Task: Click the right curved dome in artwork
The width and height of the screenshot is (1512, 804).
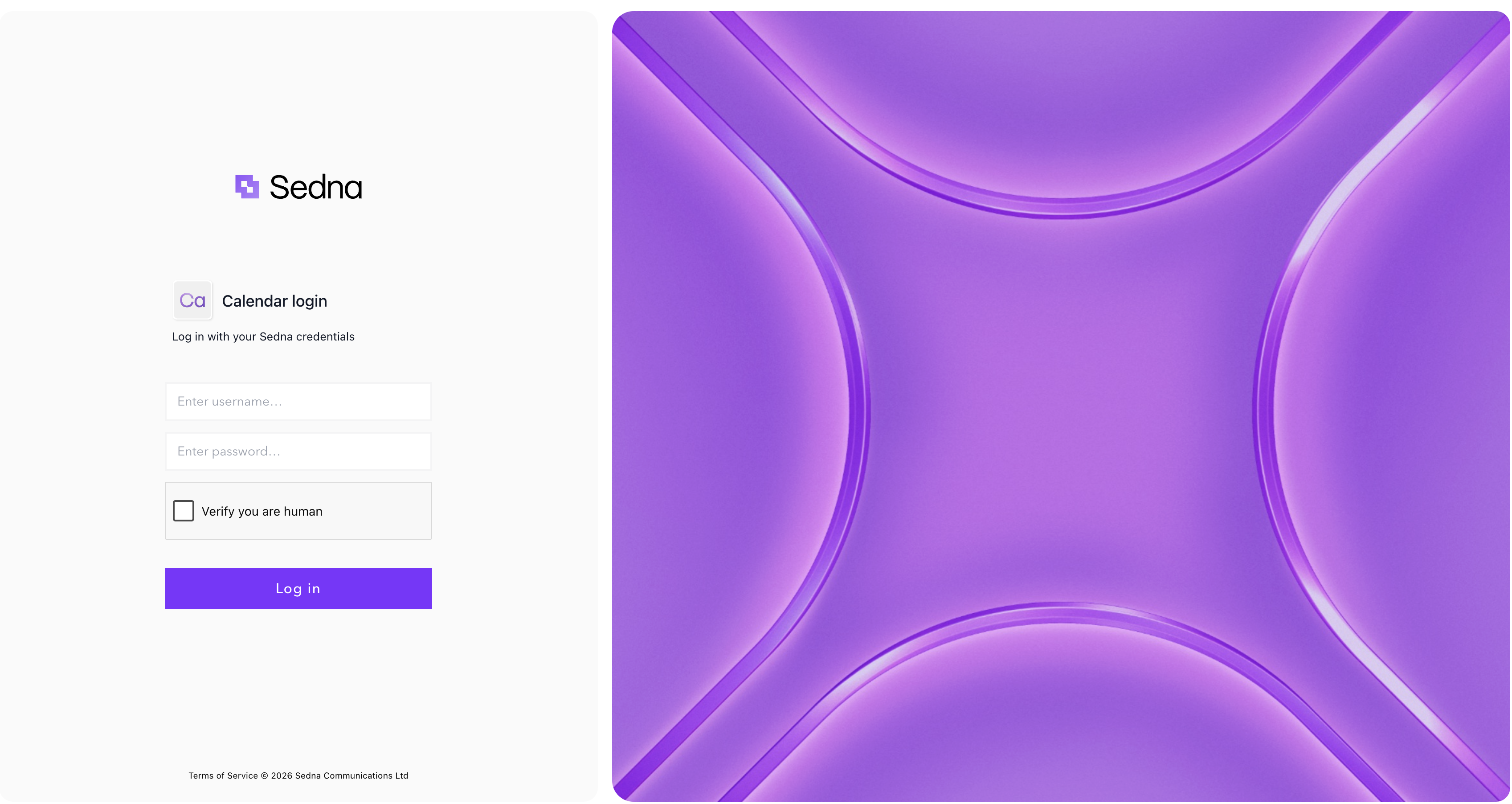Action: pyautogui.click(x=1391, y=406)
